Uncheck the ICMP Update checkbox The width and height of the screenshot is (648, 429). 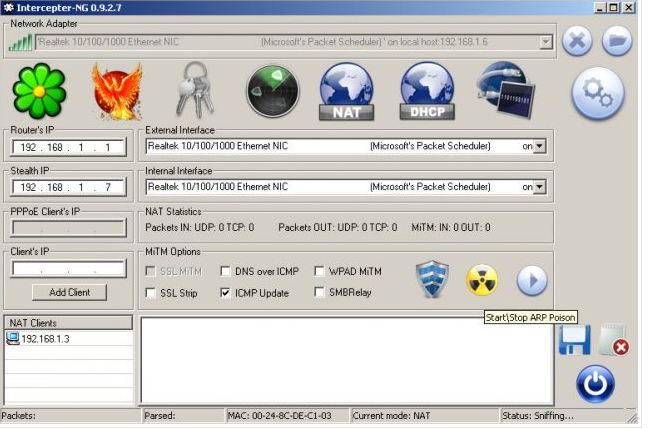(x=226, y=293)
